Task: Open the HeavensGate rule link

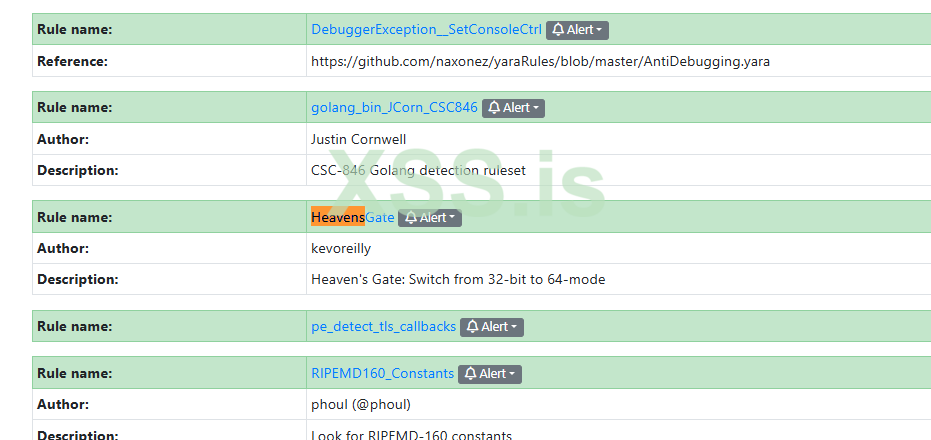Action: pyautogui.click(x=353, y=217)
